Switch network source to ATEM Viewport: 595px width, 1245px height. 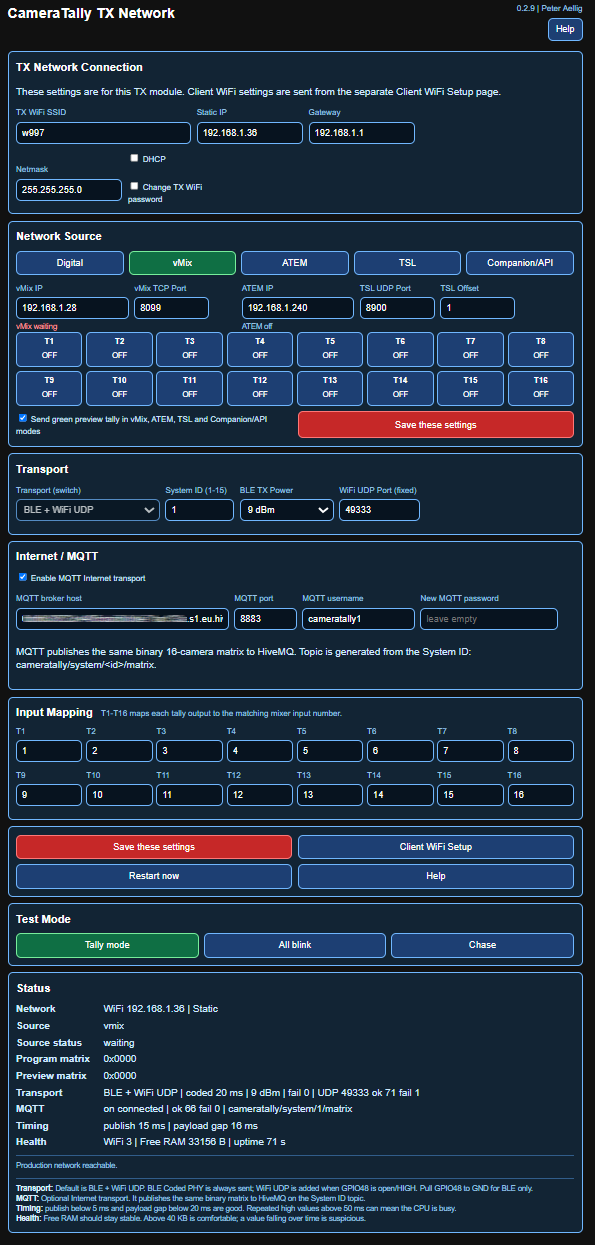295,263
